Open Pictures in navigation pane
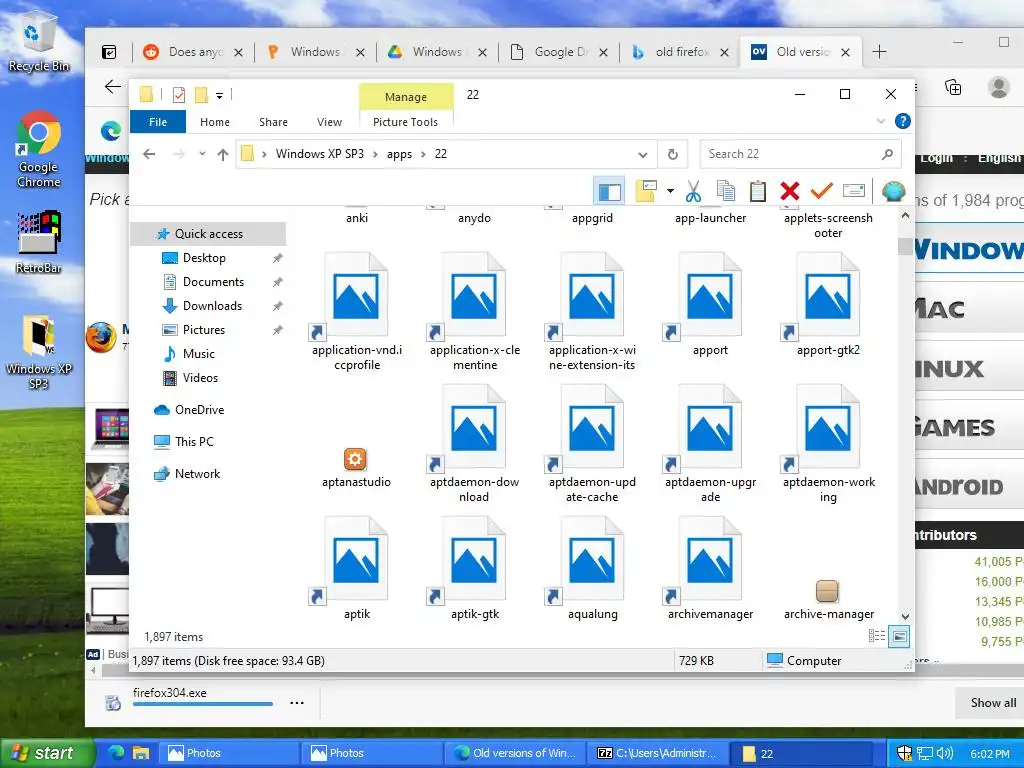 [203, 330]
